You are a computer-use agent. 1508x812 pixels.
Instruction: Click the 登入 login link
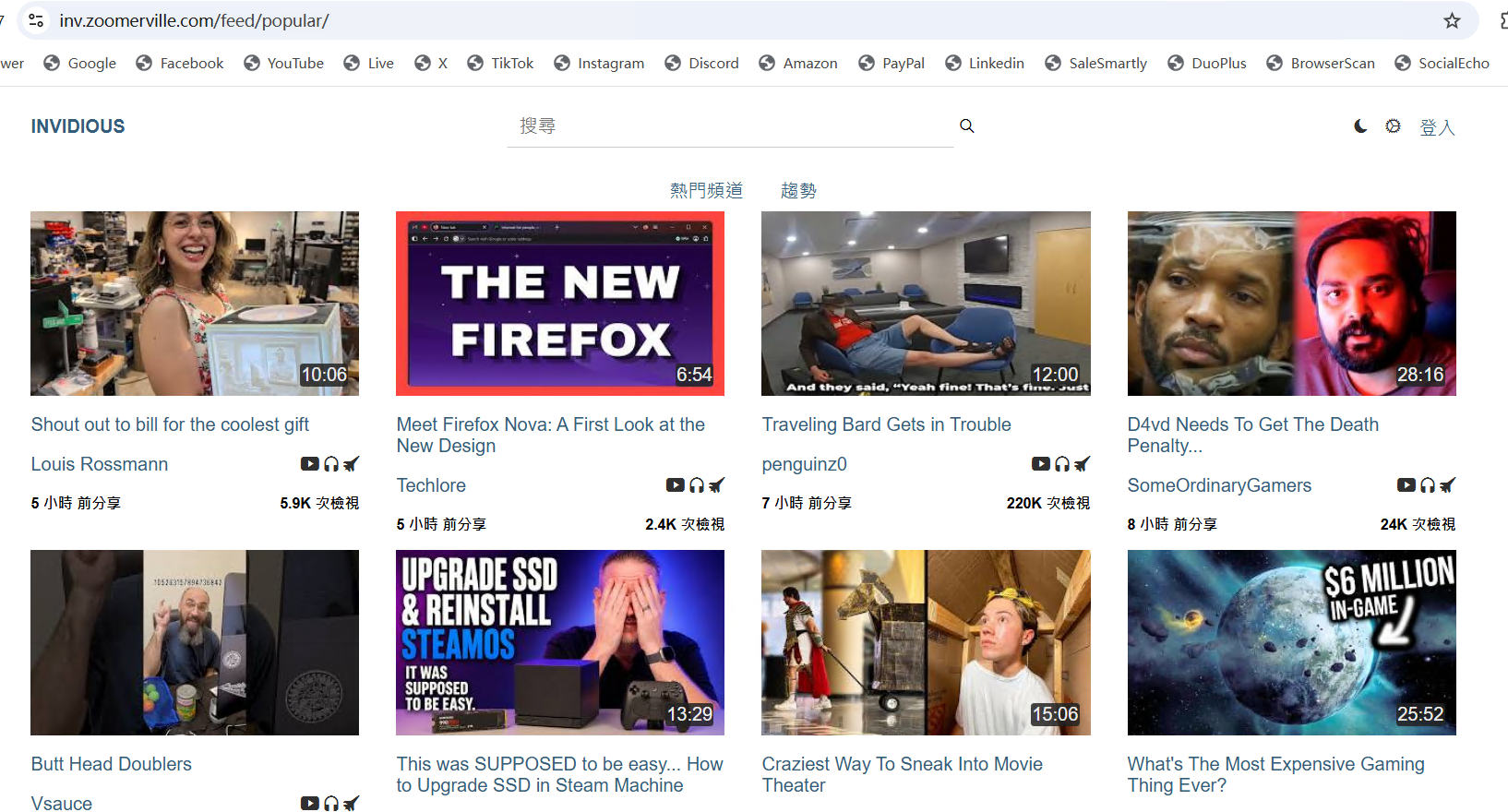pos(1437,127)
